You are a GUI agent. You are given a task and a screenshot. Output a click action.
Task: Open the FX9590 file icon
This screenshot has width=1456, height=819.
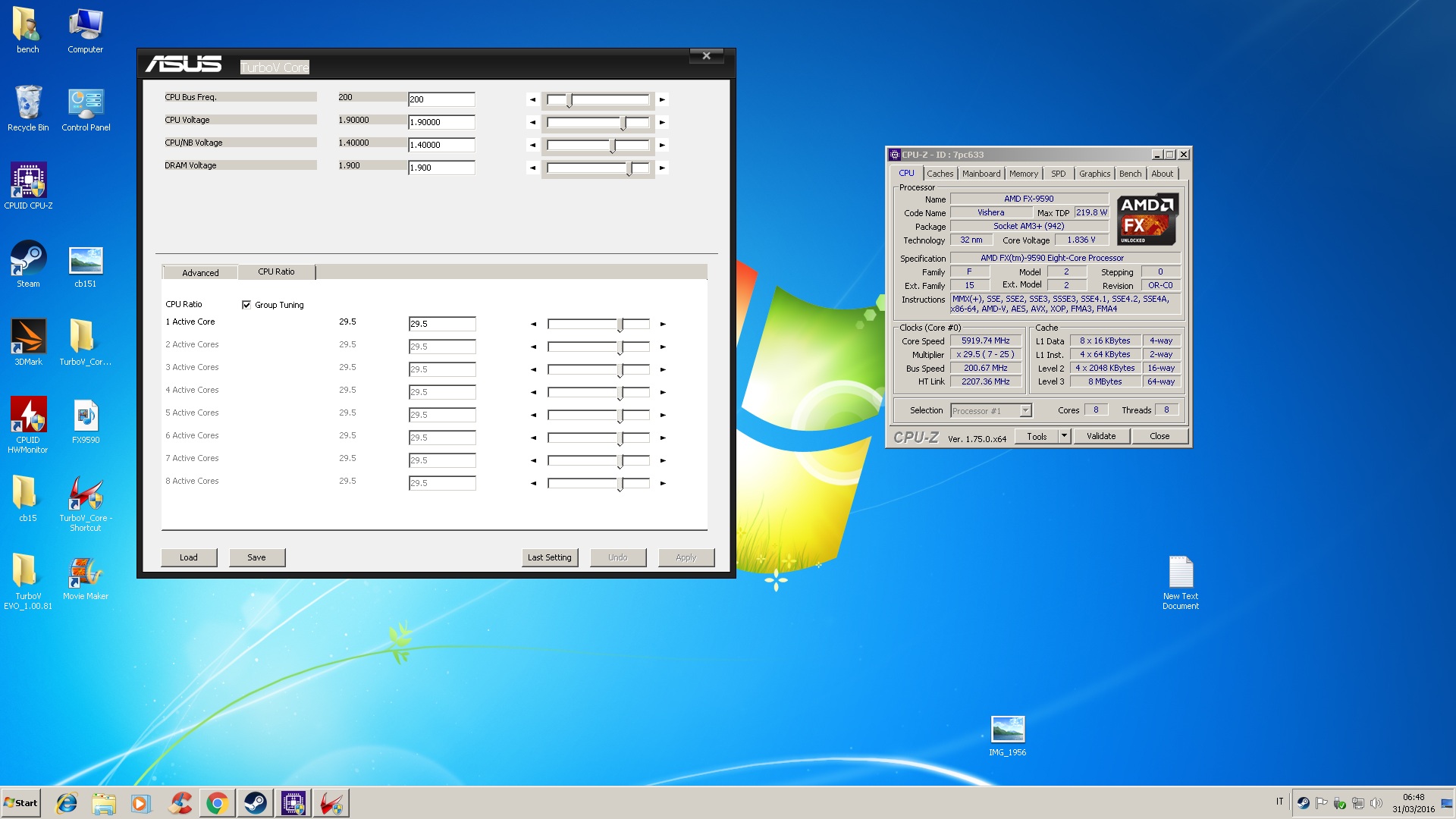click(x=85, y=421)
